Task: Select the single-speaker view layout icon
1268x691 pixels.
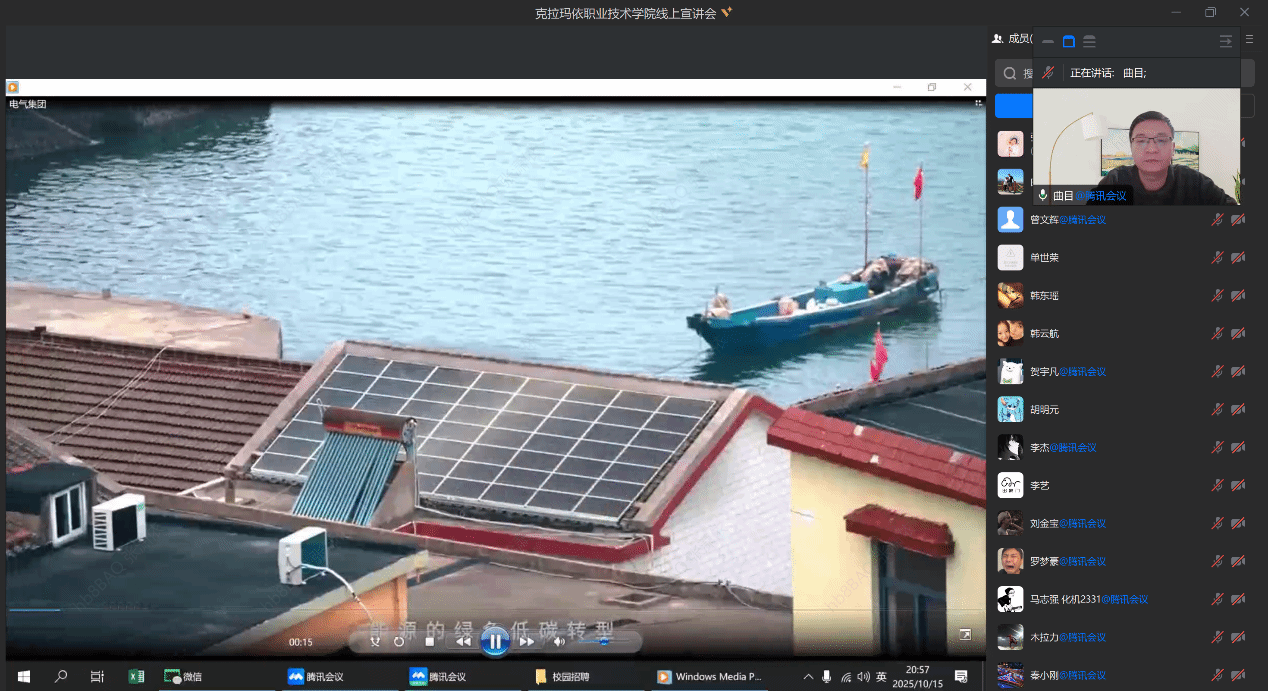Action: coord(1068,41)
